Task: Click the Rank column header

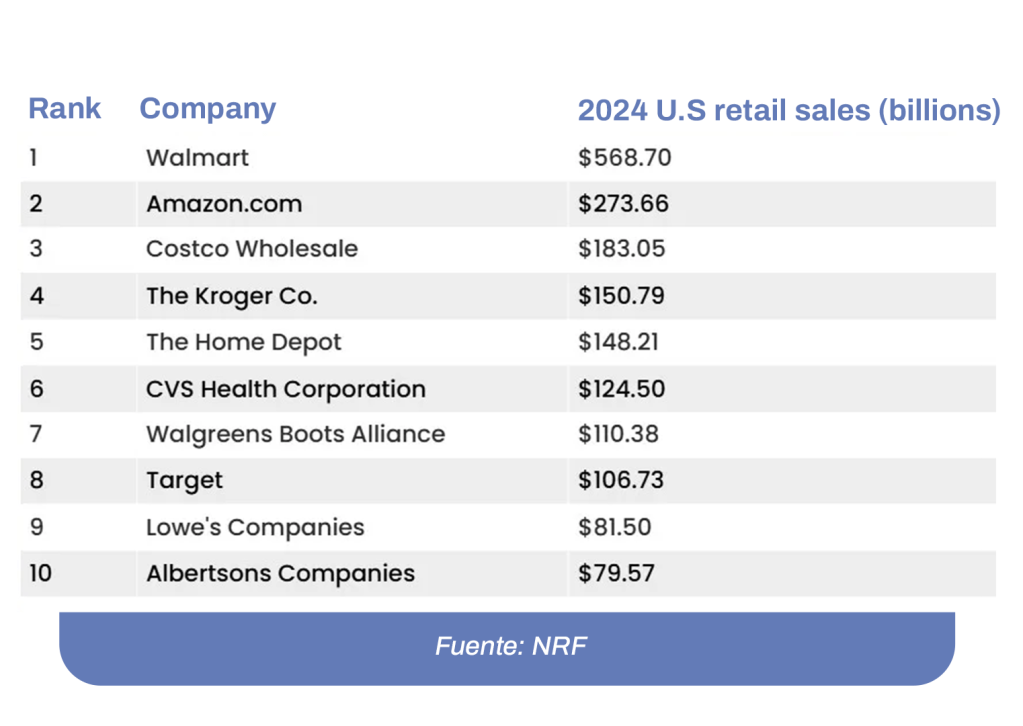Action: tap(65, 108)
